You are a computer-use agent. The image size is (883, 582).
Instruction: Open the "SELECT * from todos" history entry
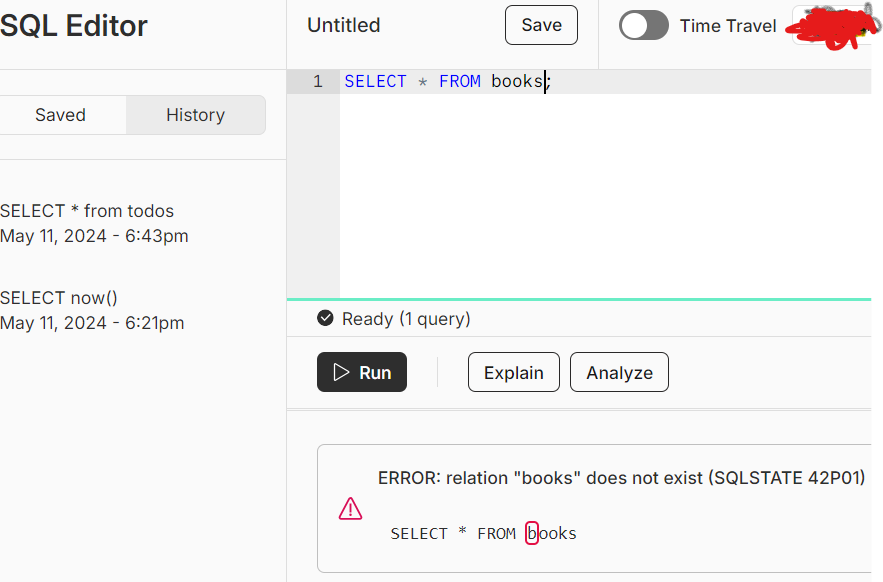pos(87,211)
